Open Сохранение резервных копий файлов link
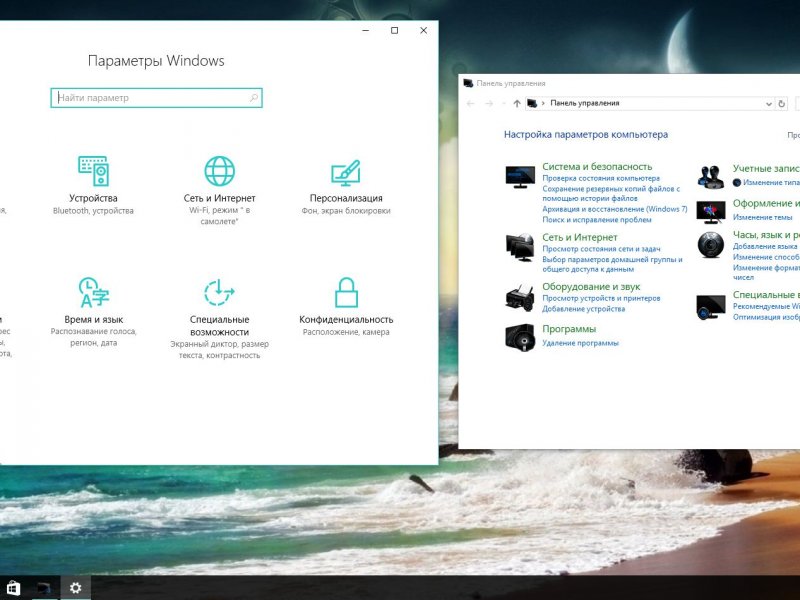 pos(611,193)
